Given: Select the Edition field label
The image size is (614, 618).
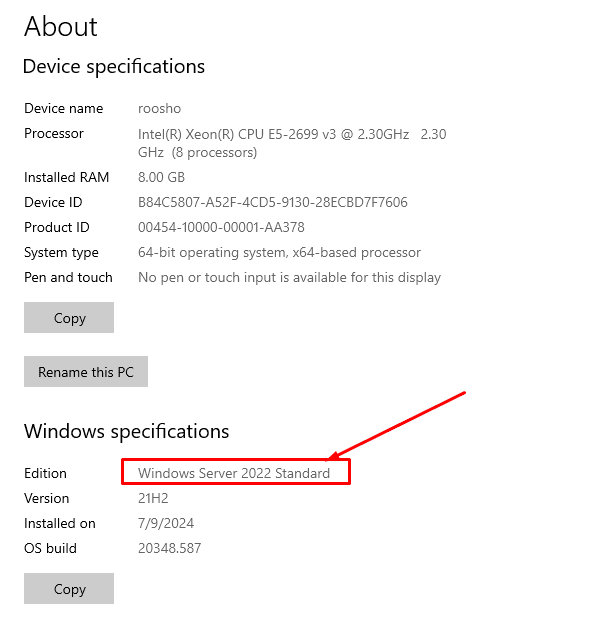Looking at the screenshot, I should click(x=45, y=473).
